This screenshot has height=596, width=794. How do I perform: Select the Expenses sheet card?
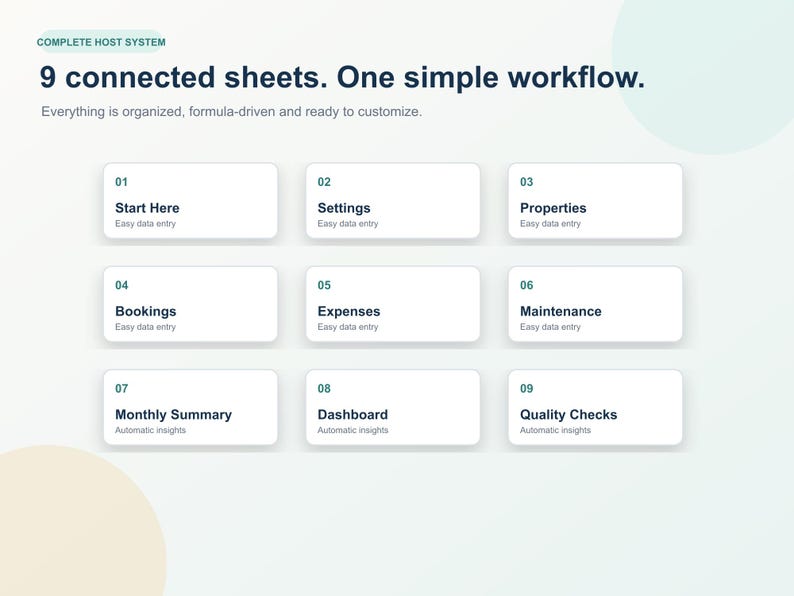click(393, 304)
